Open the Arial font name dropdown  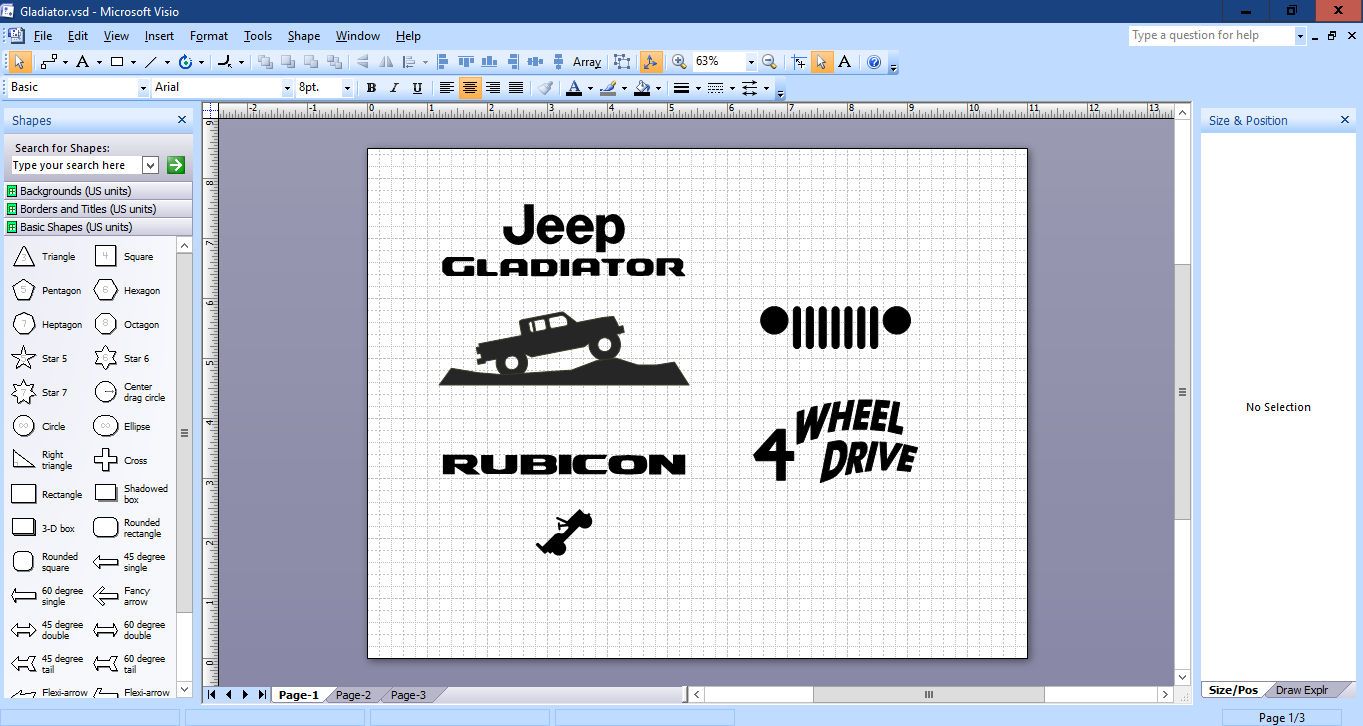tap(287, 88)
